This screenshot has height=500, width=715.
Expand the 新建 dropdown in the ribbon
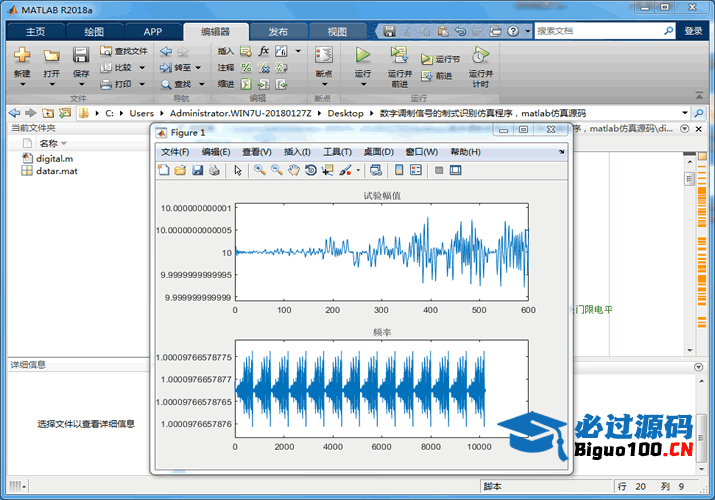pos(22,85)
